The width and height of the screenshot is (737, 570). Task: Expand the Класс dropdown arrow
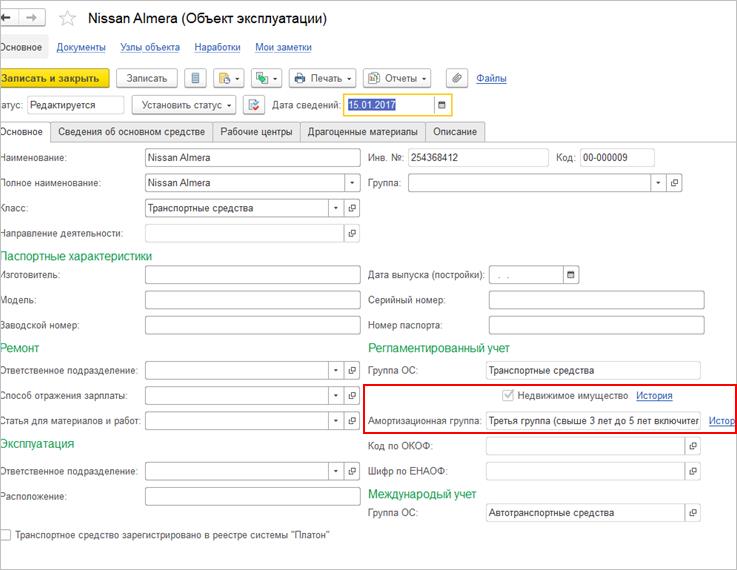(336, 208)
